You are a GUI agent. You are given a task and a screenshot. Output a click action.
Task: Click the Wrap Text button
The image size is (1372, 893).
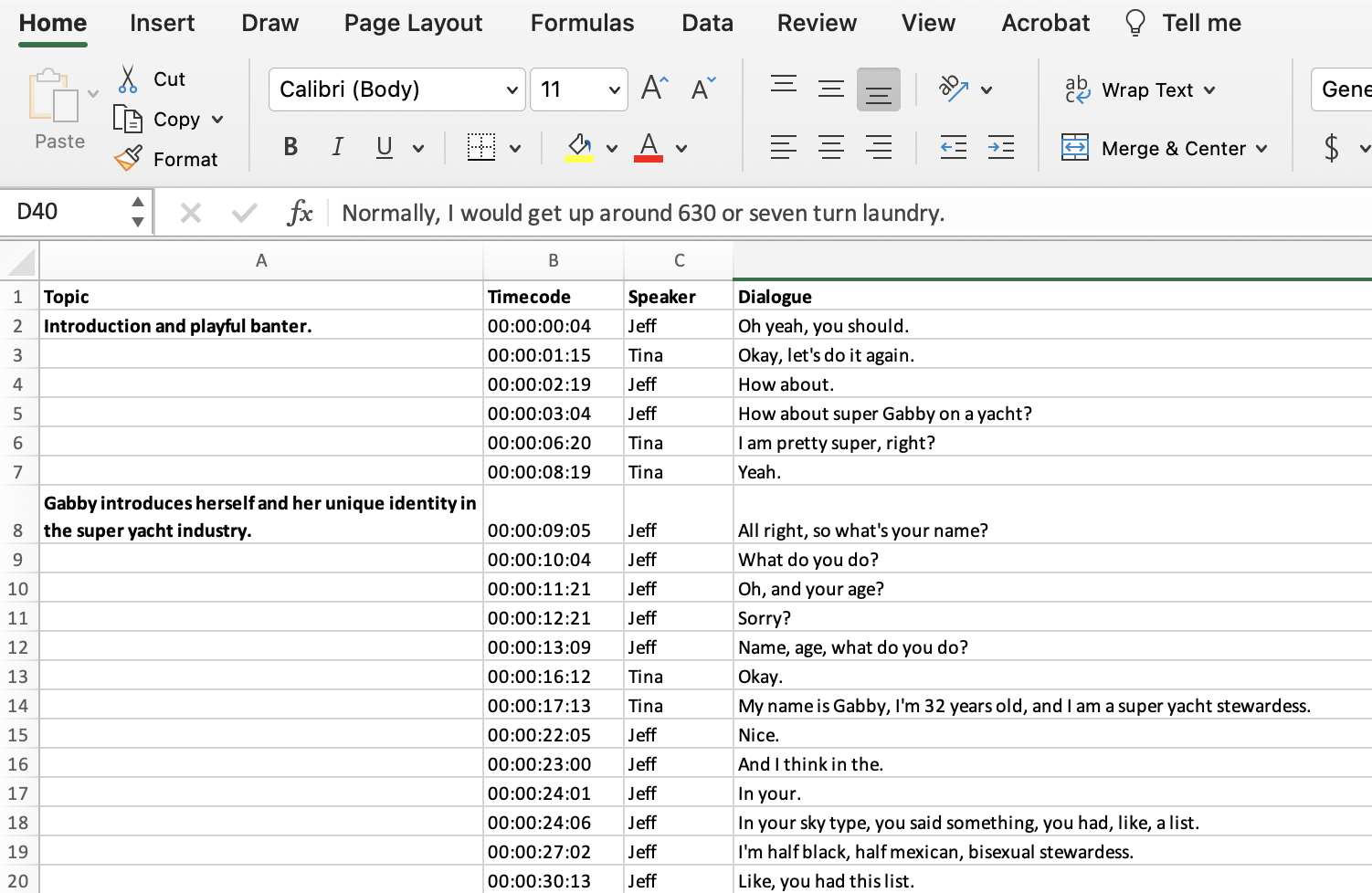1130,89
